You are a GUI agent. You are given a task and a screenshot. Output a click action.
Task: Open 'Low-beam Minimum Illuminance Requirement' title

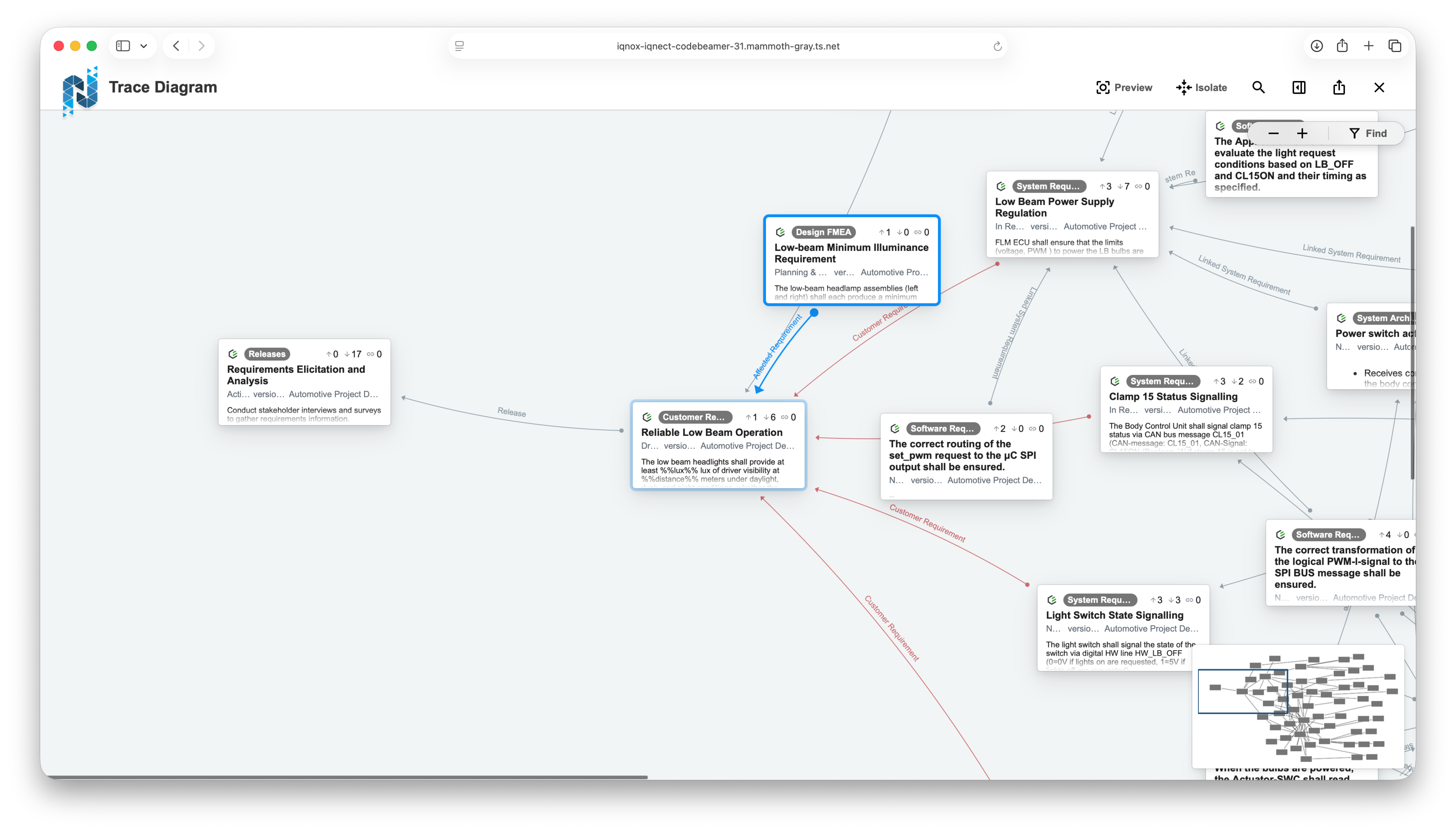pos(851,253)
